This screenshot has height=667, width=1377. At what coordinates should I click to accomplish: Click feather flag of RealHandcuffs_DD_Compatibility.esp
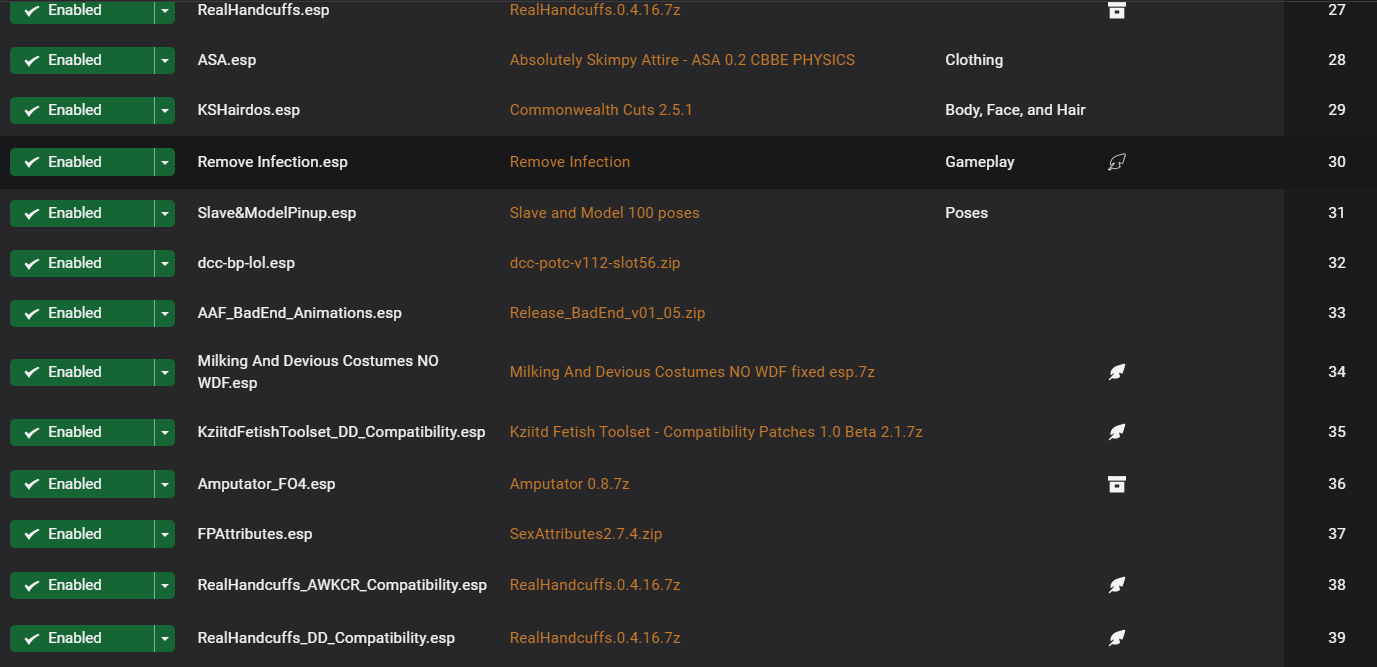pyautogui.click(x=1117, y=638)
